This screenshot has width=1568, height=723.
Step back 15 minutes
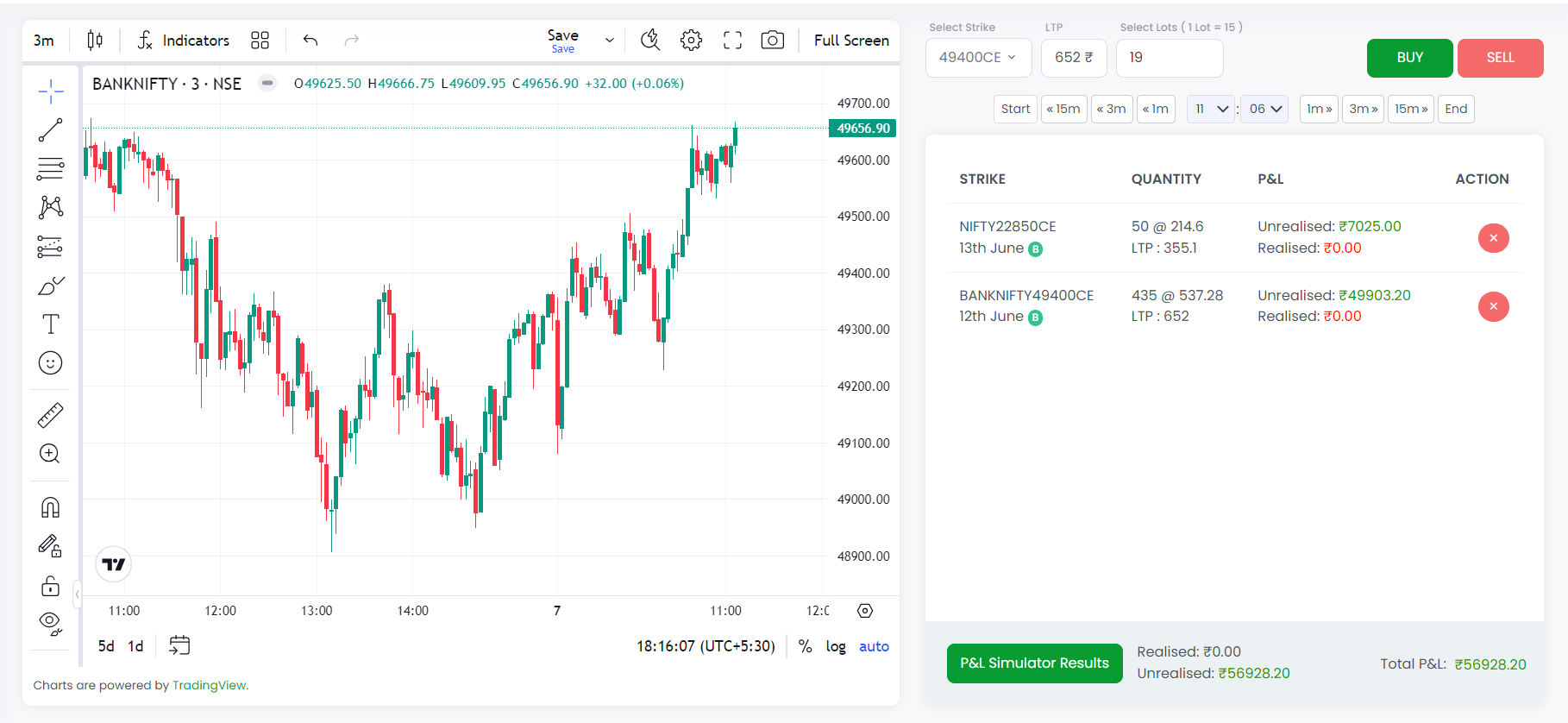(x=1063, y=109)
